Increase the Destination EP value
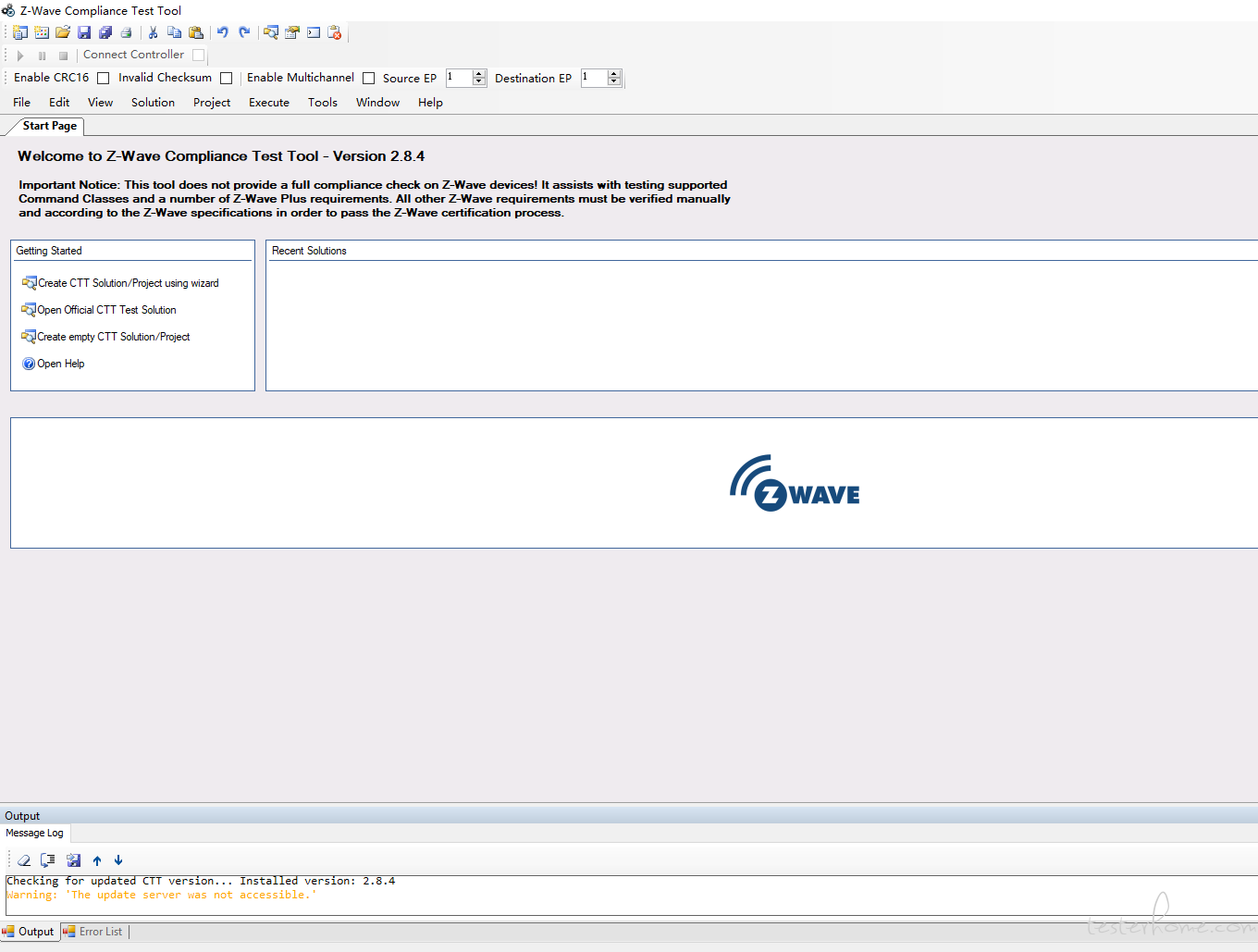This screenshot has height=952, width=1258. coord(614,74)
